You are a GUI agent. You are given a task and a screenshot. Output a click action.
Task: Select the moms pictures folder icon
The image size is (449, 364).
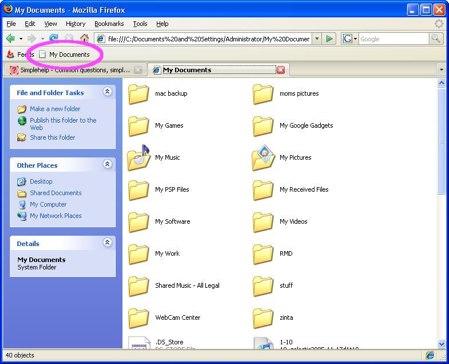[263, 94]
